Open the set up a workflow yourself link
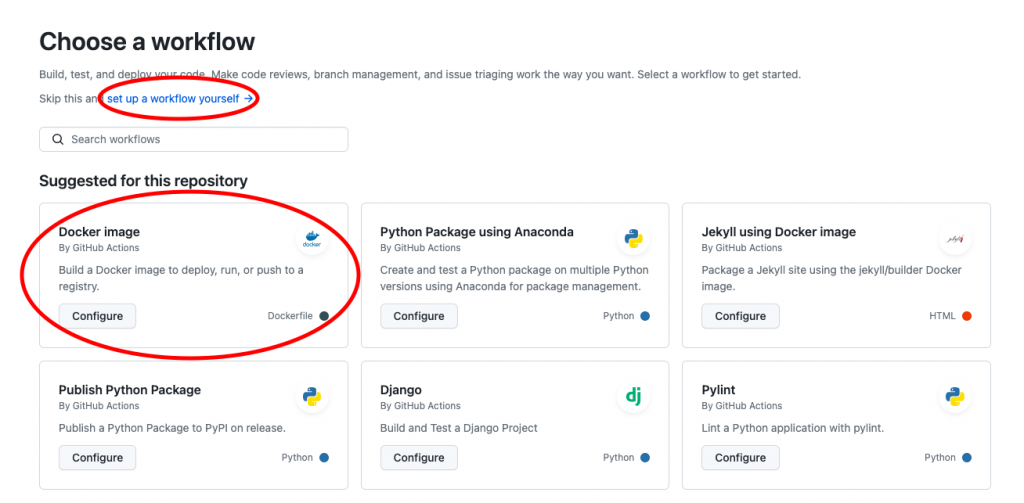This screenshot has height=503, width=1024. [180, 99]
